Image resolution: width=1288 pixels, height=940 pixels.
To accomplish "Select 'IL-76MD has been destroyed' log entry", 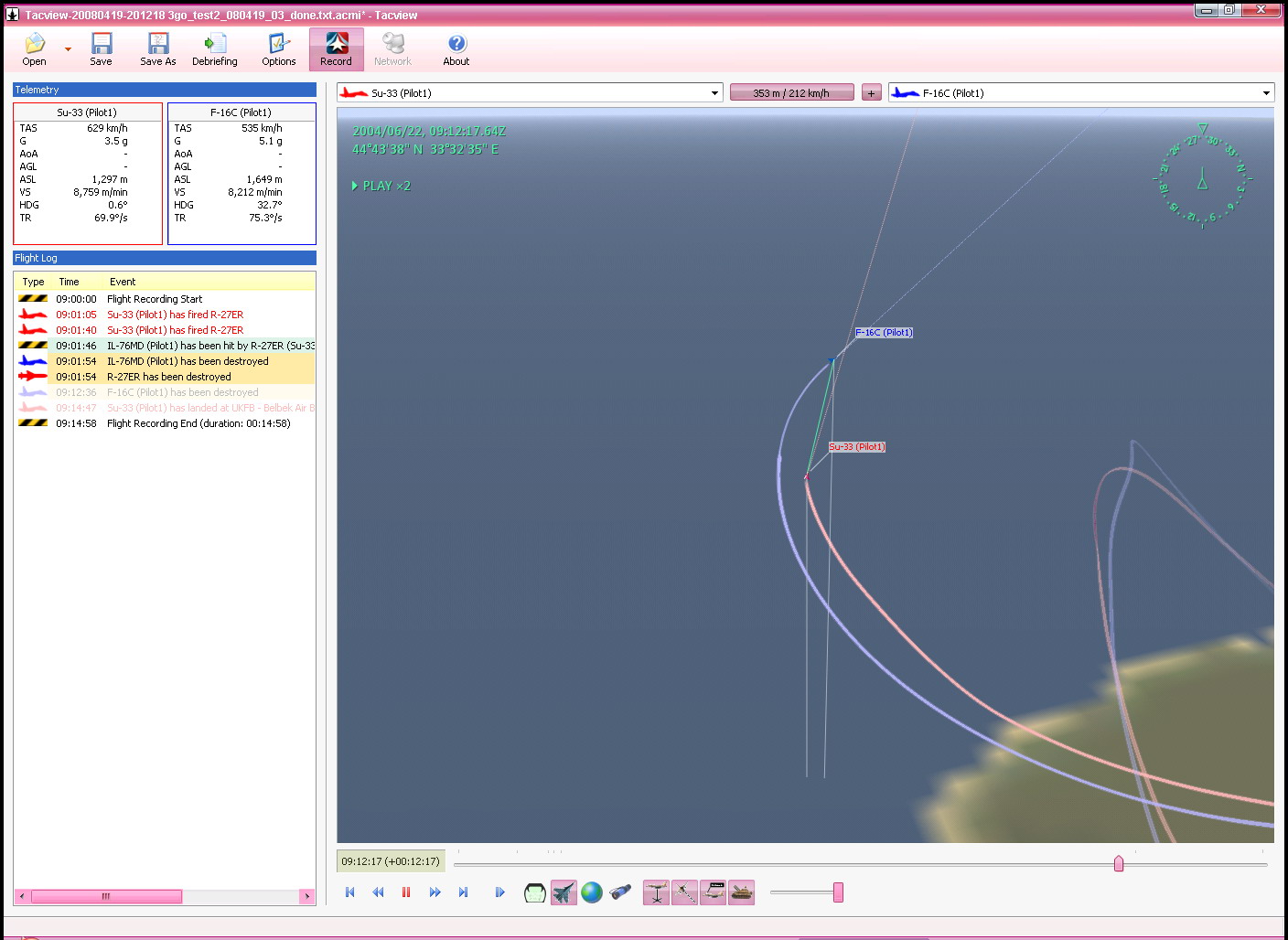I will point(188,361).
